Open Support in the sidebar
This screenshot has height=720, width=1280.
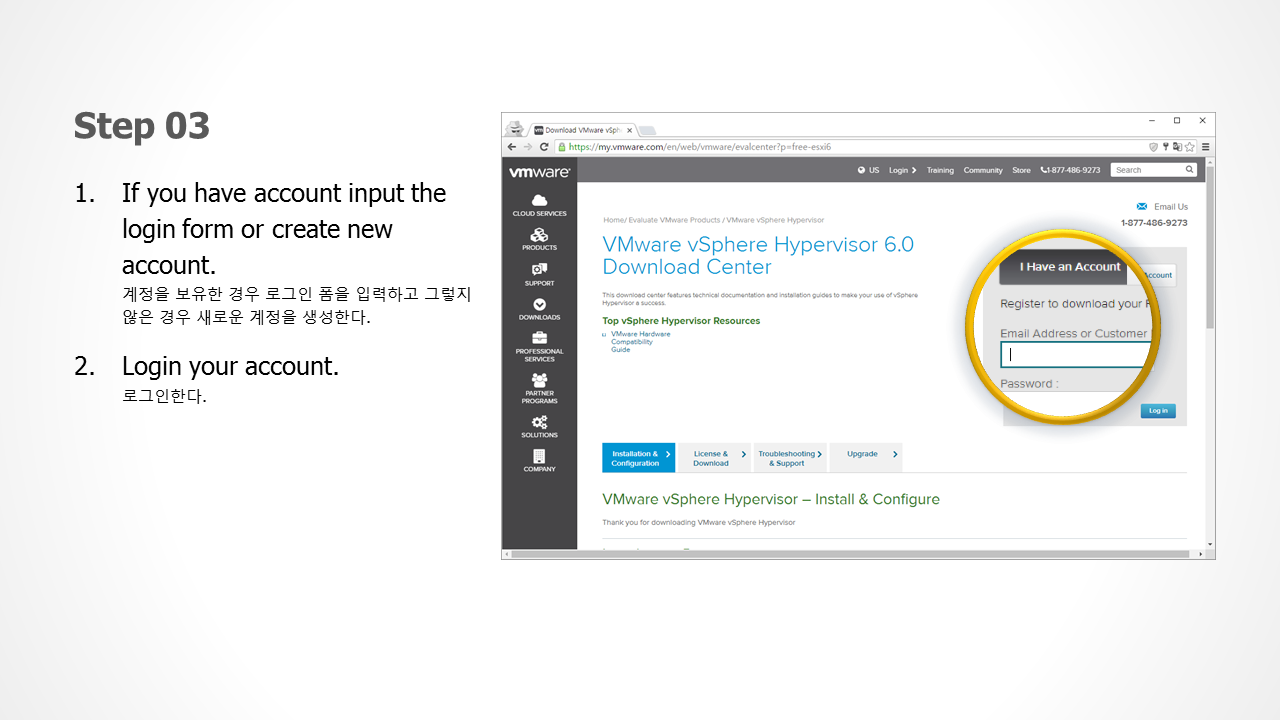coord(539,275)
